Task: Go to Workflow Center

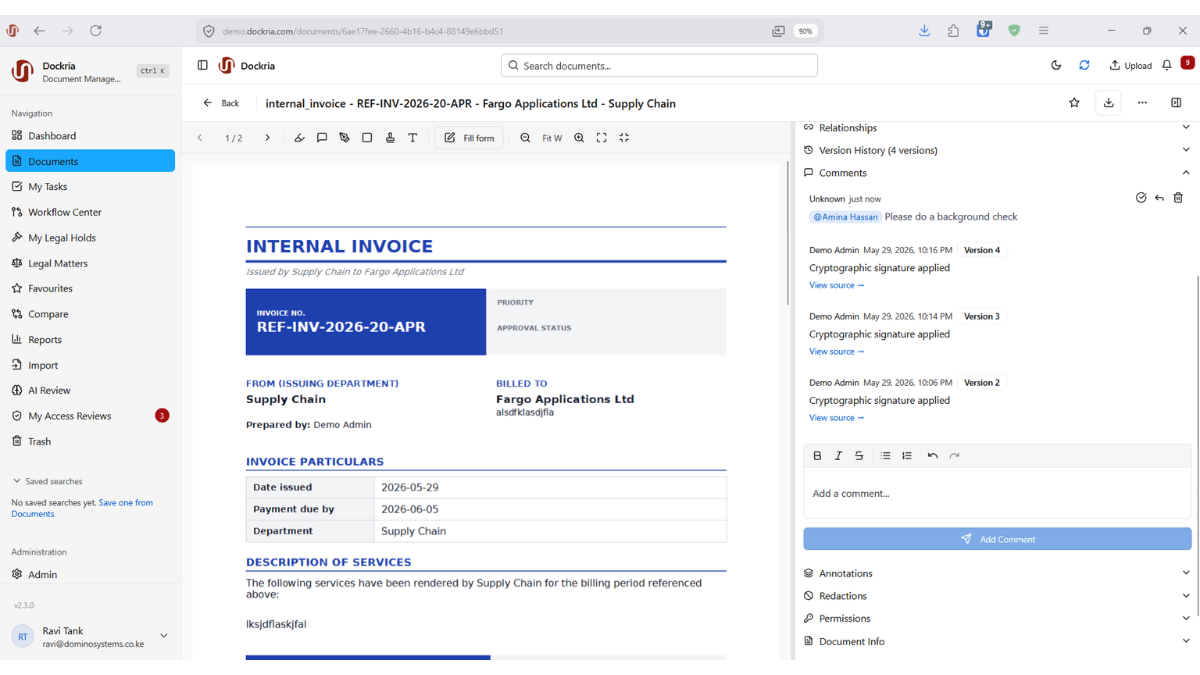Action: point(90,212)
